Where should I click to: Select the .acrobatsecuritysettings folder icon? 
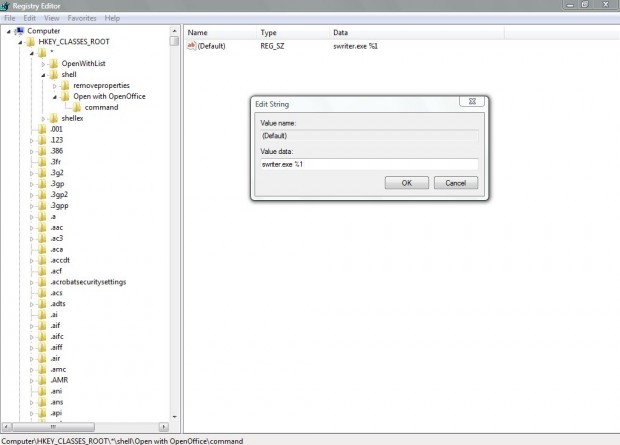tap(42, 282)
